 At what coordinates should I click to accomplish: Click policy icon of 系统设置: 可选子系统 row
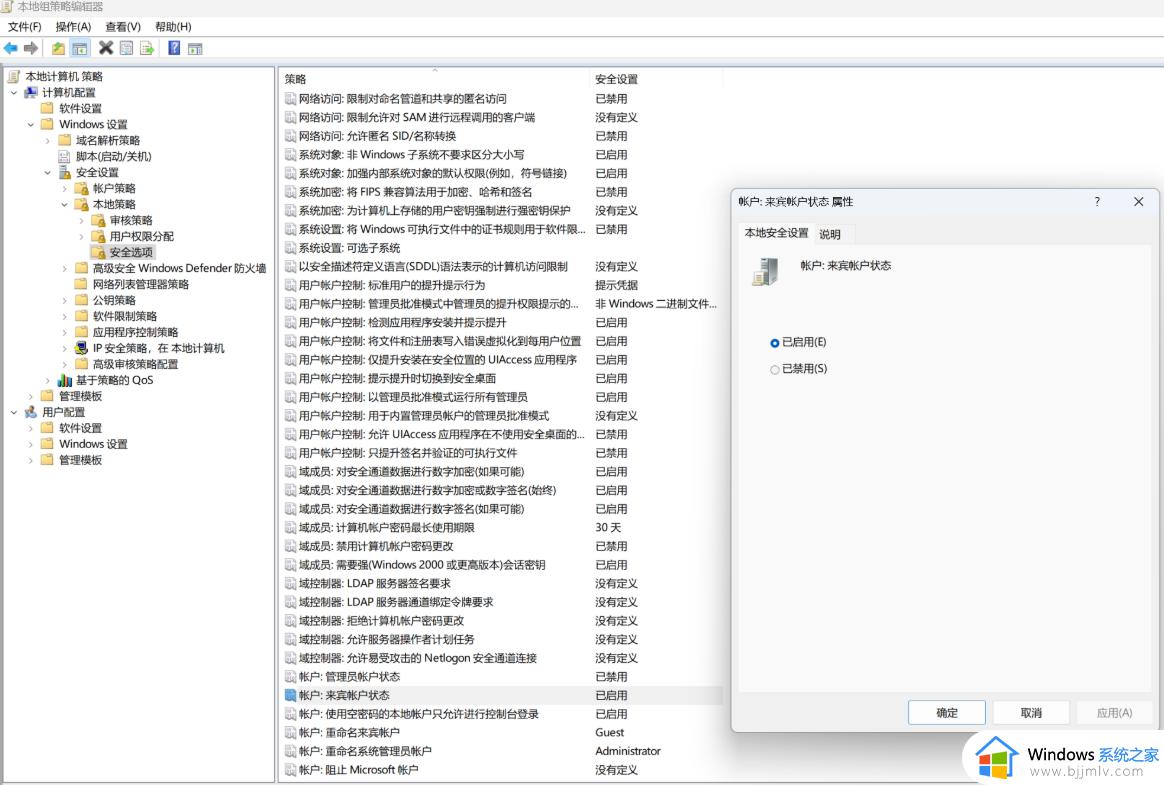pyautogui.click(x=290, y=248)
